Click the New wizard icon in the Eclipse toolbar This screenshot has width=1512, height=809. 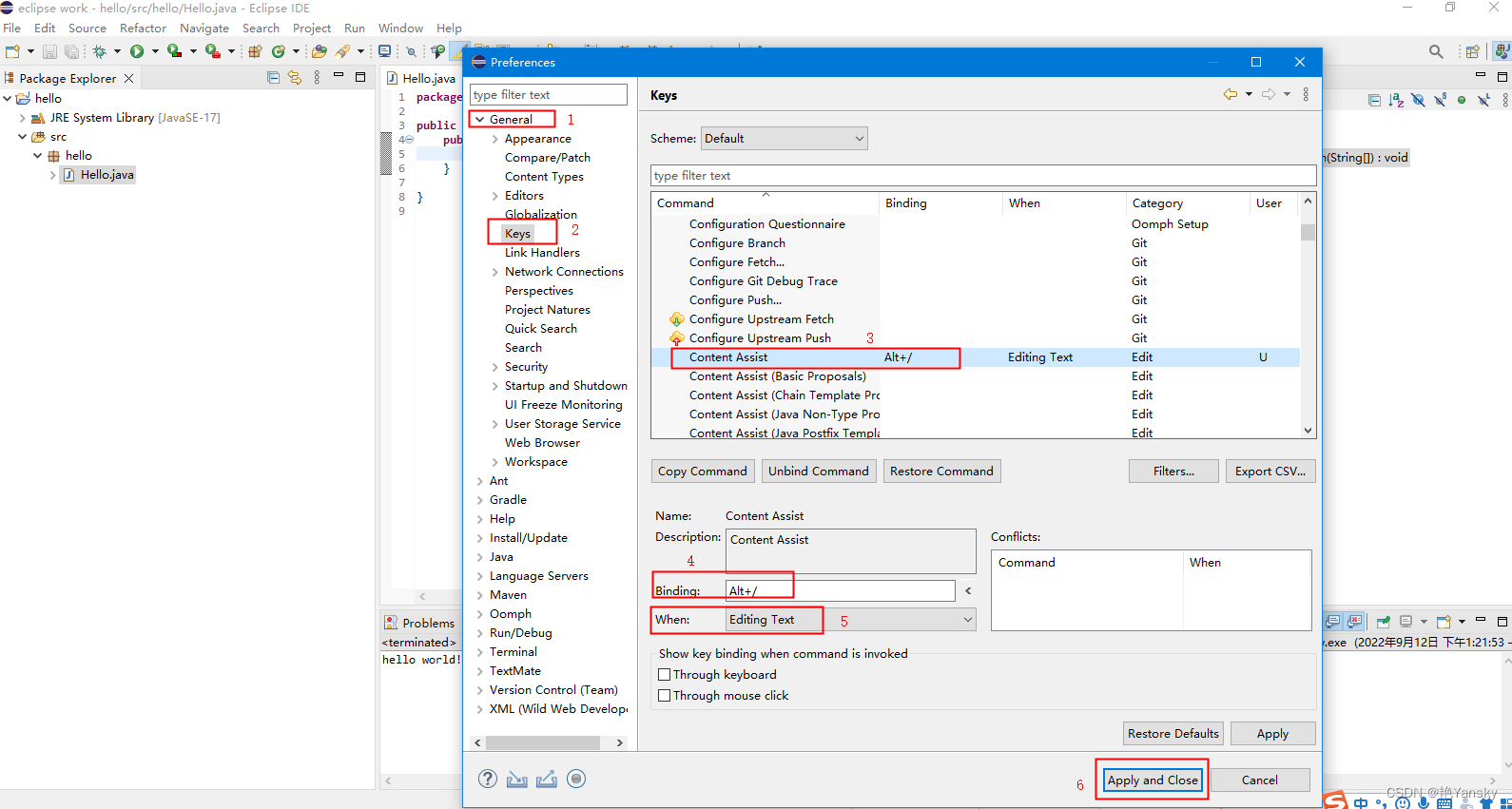click(12, 51)
